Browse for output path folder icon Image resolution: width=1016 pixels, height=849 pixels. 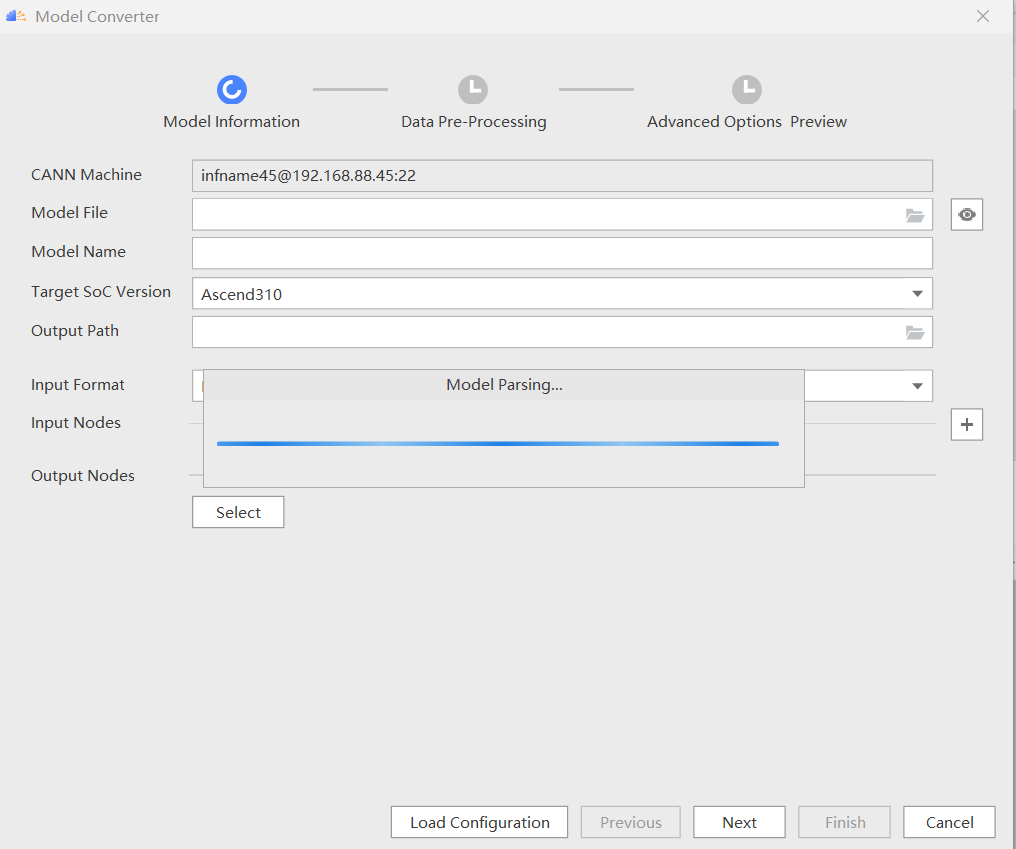coord(914,333)
